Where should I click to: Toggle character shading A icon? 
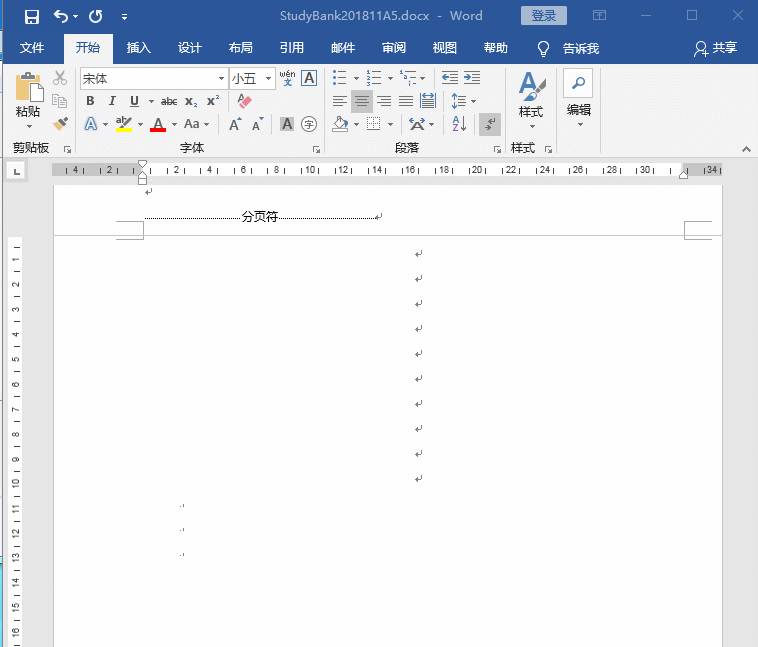287,124
